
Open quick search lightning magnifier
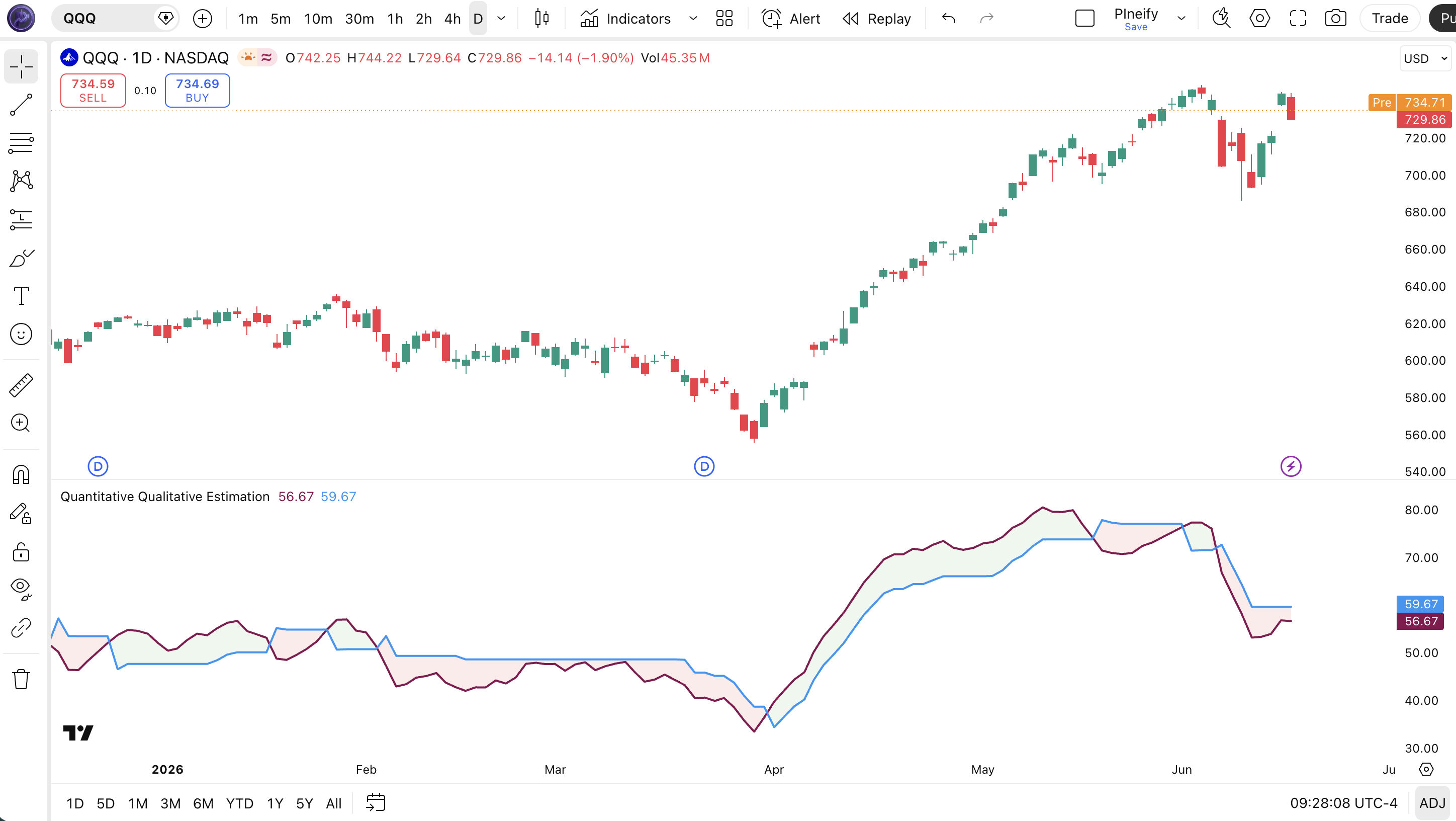(x=1221, y=19)
